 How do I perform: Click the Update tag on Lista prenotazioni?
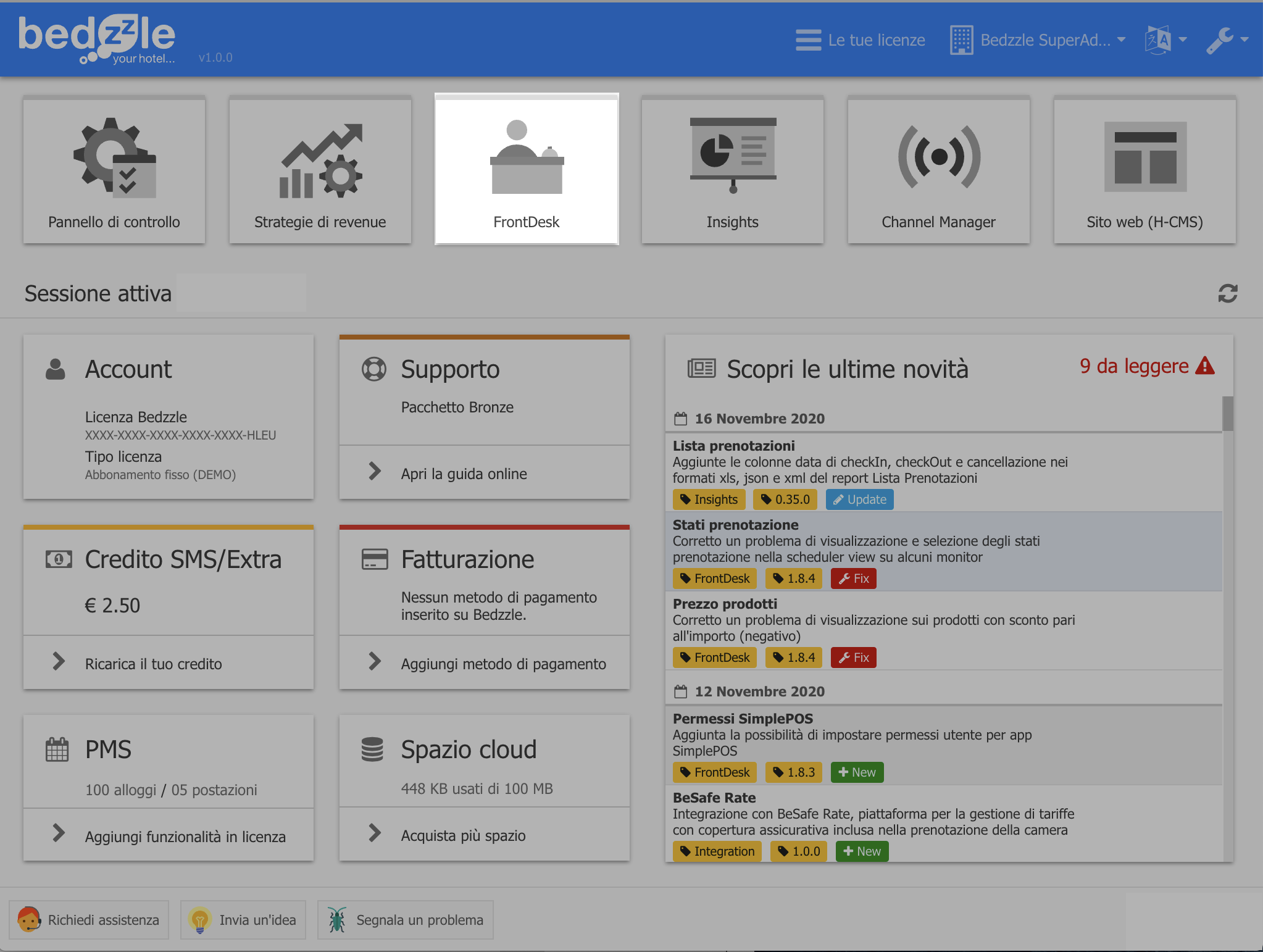[x=859, y=499]
